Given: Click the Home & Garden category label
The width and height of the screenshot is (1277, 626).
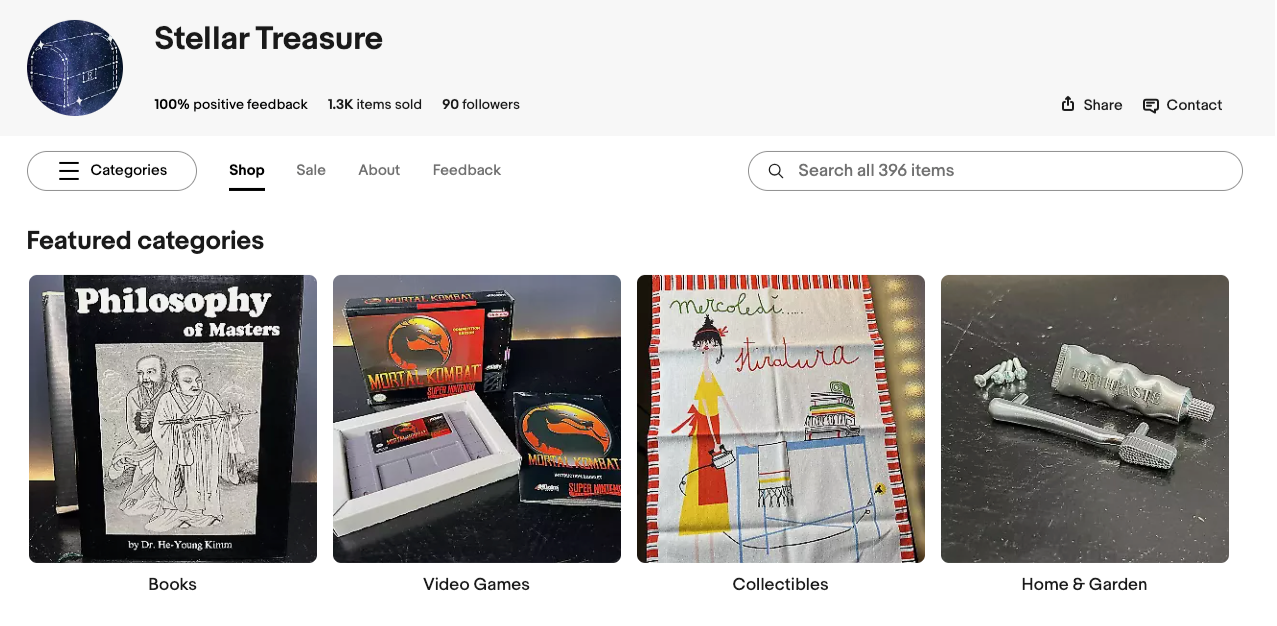Looking at the screenshot, I should tap(1085, 584).
